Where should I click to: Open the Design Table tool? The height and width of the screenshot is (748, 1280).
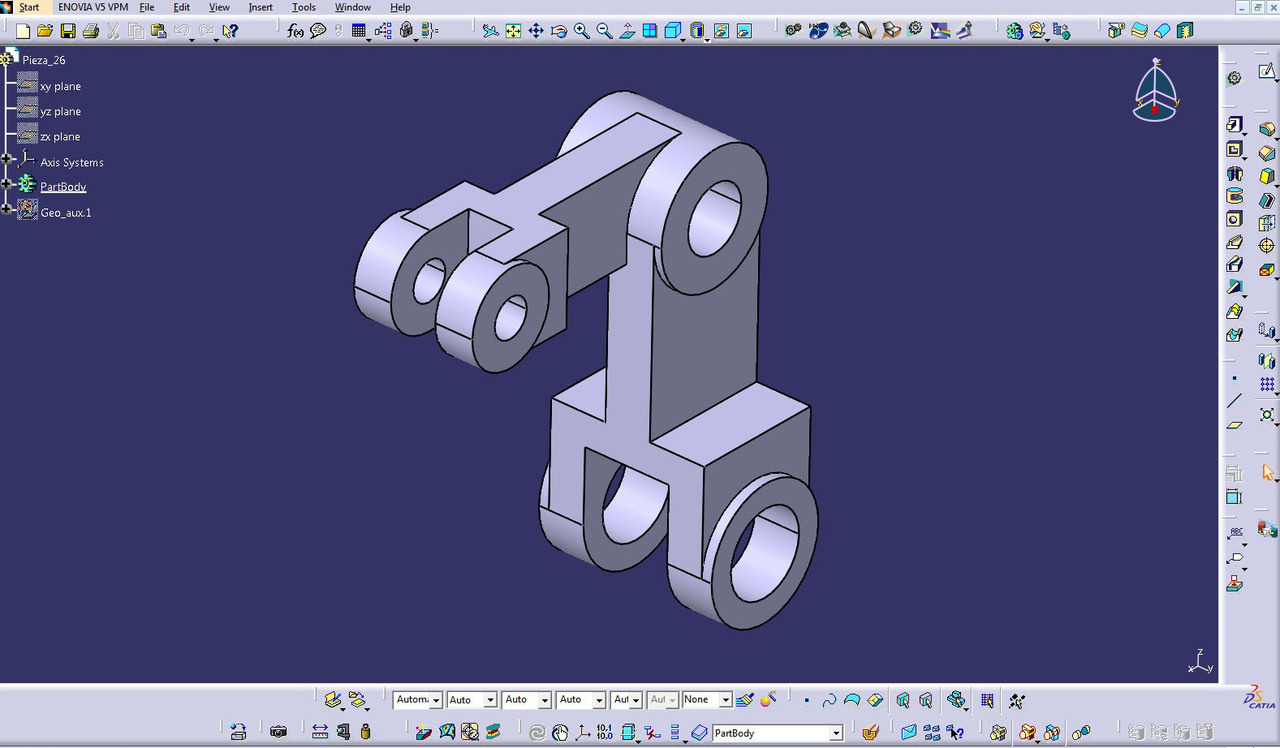(x=359, y=31)
